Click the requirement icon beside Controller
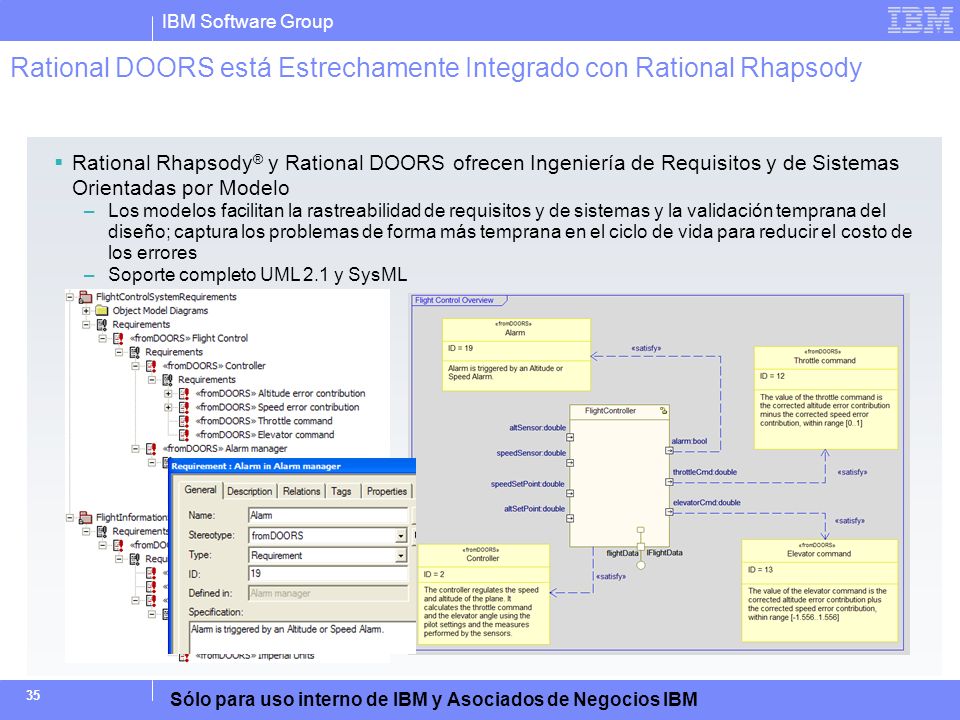This screenshot has width=960, height=720. 151,366
